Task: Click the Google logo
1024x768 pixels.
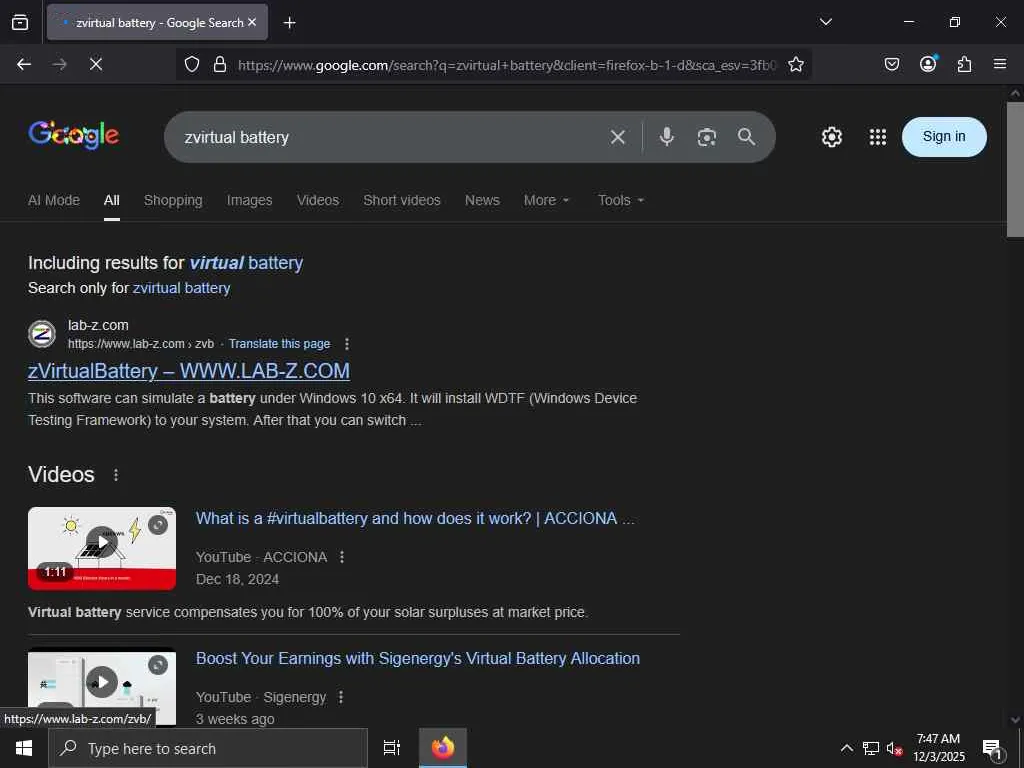Action: (73, 135)
